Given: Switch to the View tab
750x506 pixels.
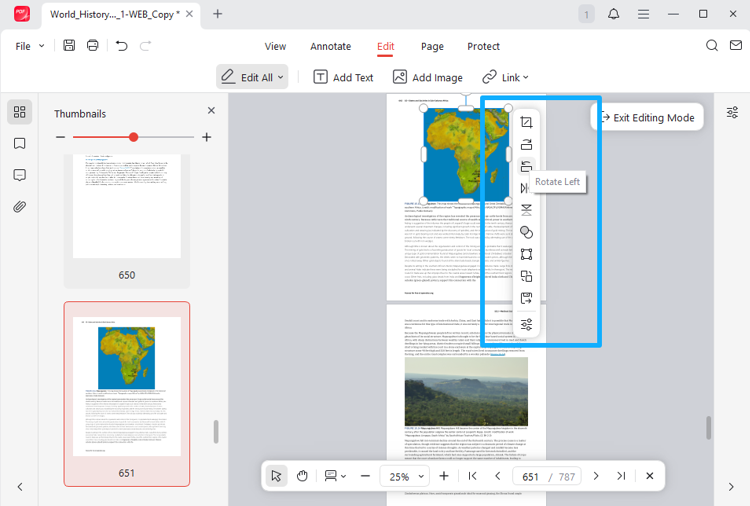Looking at the screenshot, I should pos(276,46).
